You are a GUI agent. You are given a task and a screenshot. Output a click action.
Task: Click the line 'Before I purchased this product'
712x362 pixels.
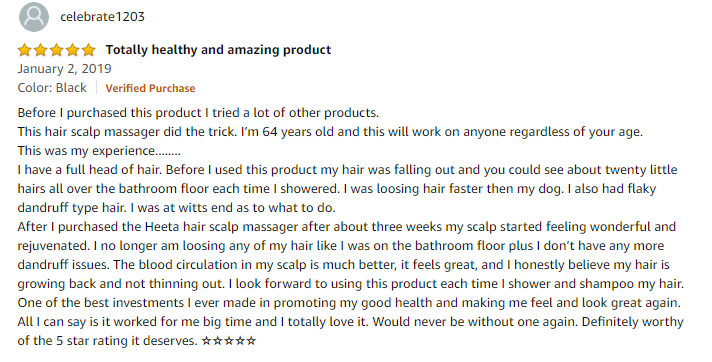198,113
